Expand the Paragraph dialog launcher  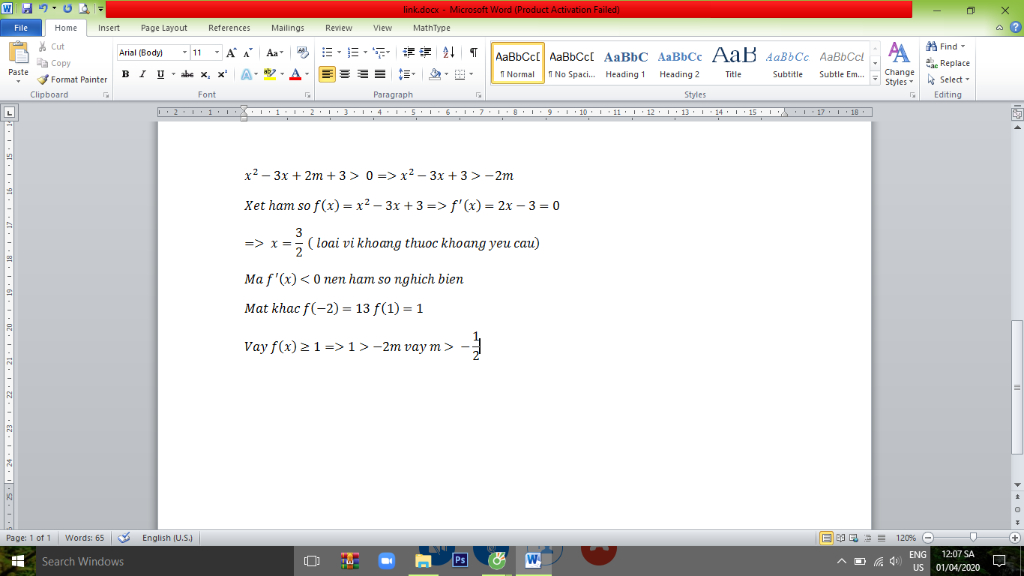coord(478,95)
